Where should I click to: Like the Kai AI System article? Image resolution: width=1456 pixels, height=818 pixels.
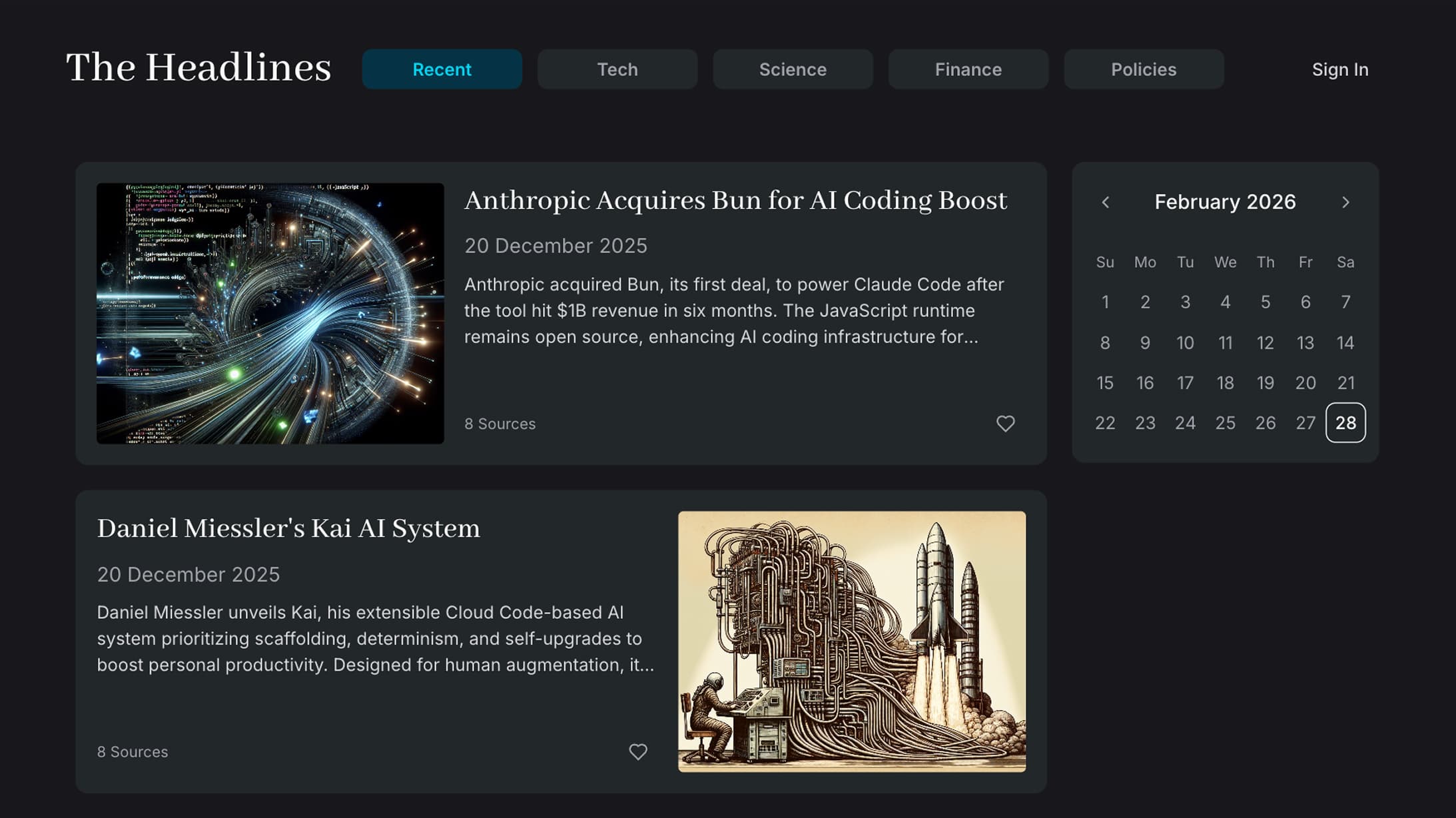click(637, 751)
